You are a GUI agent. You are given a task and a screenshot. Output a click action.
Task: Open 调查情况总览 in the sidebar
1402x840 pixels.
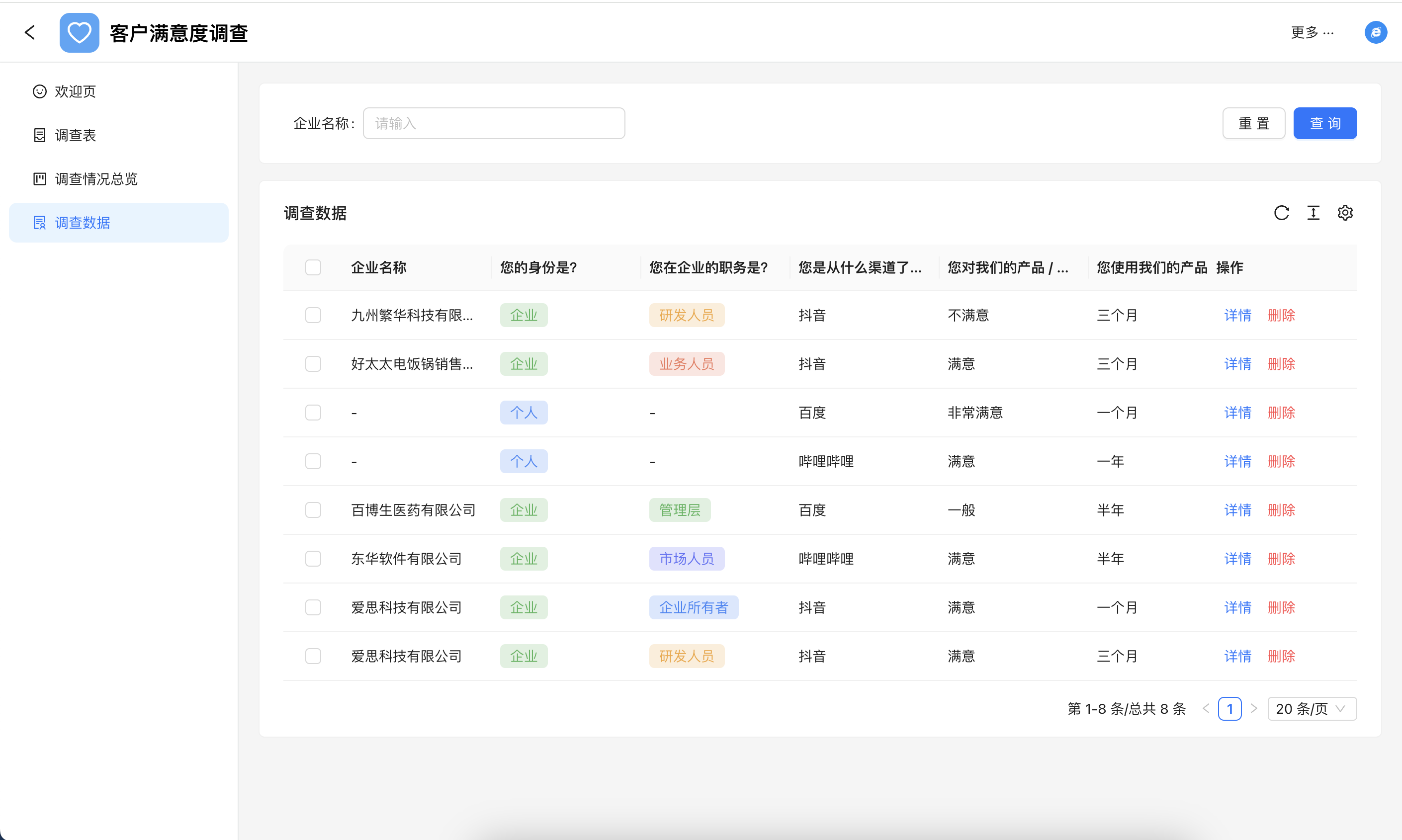point(95,179)
